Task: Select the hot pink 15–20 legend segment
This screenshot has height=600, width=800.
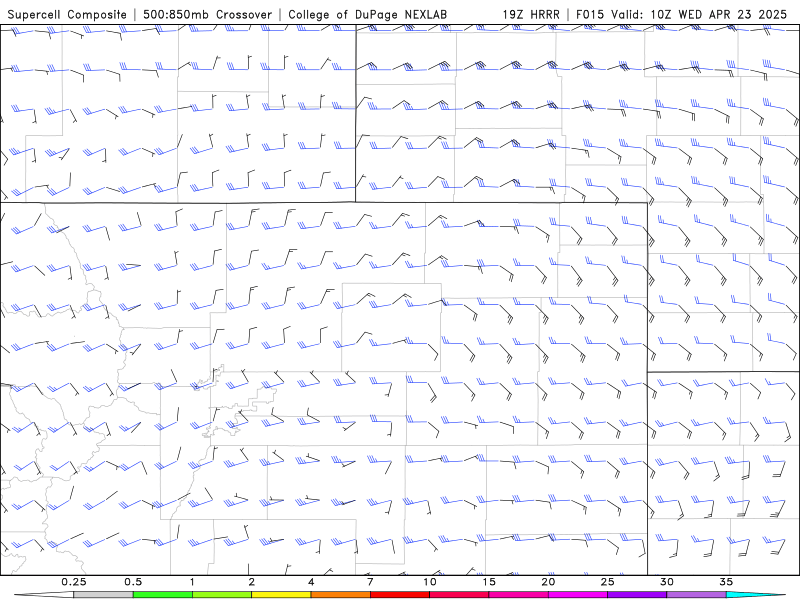Action: click(x=518, y=595)
